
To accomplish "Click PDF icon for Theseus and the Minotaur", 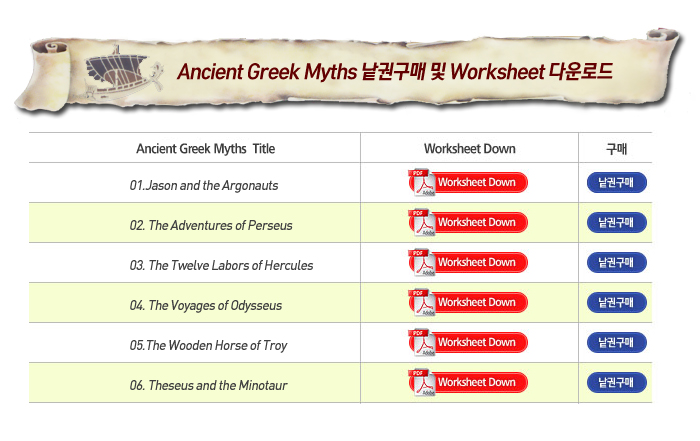I will coord(421,383).
